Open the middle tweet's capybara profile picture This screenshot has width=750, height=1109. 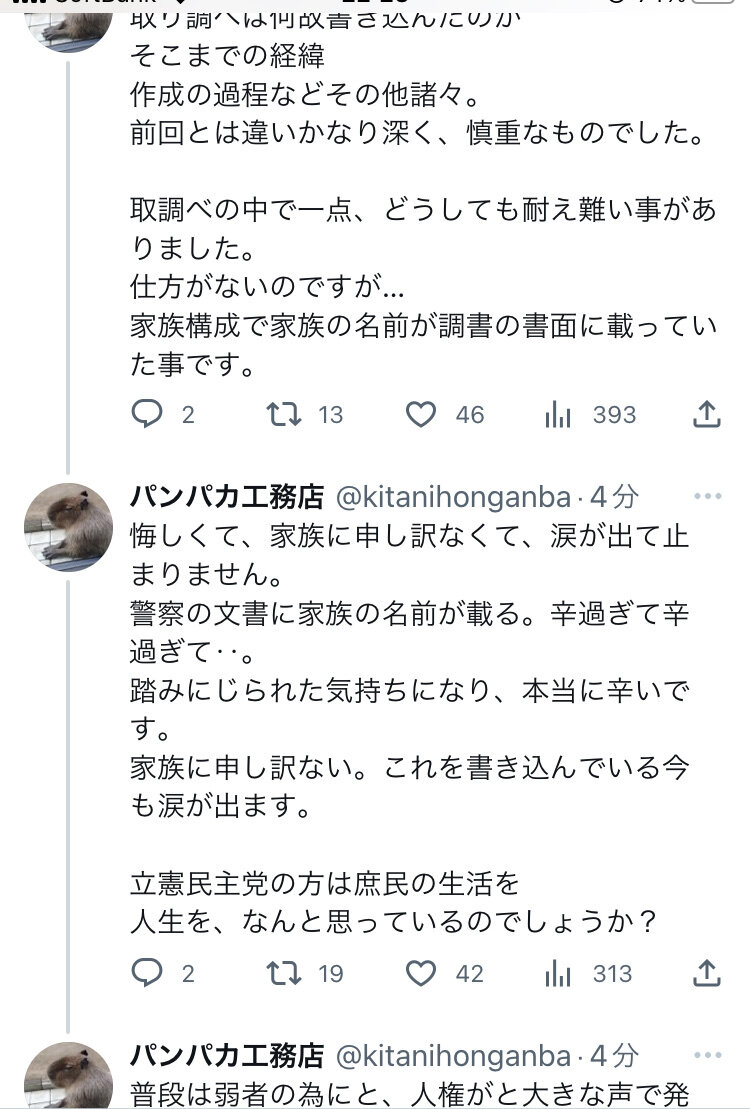[x=68, y=527]
